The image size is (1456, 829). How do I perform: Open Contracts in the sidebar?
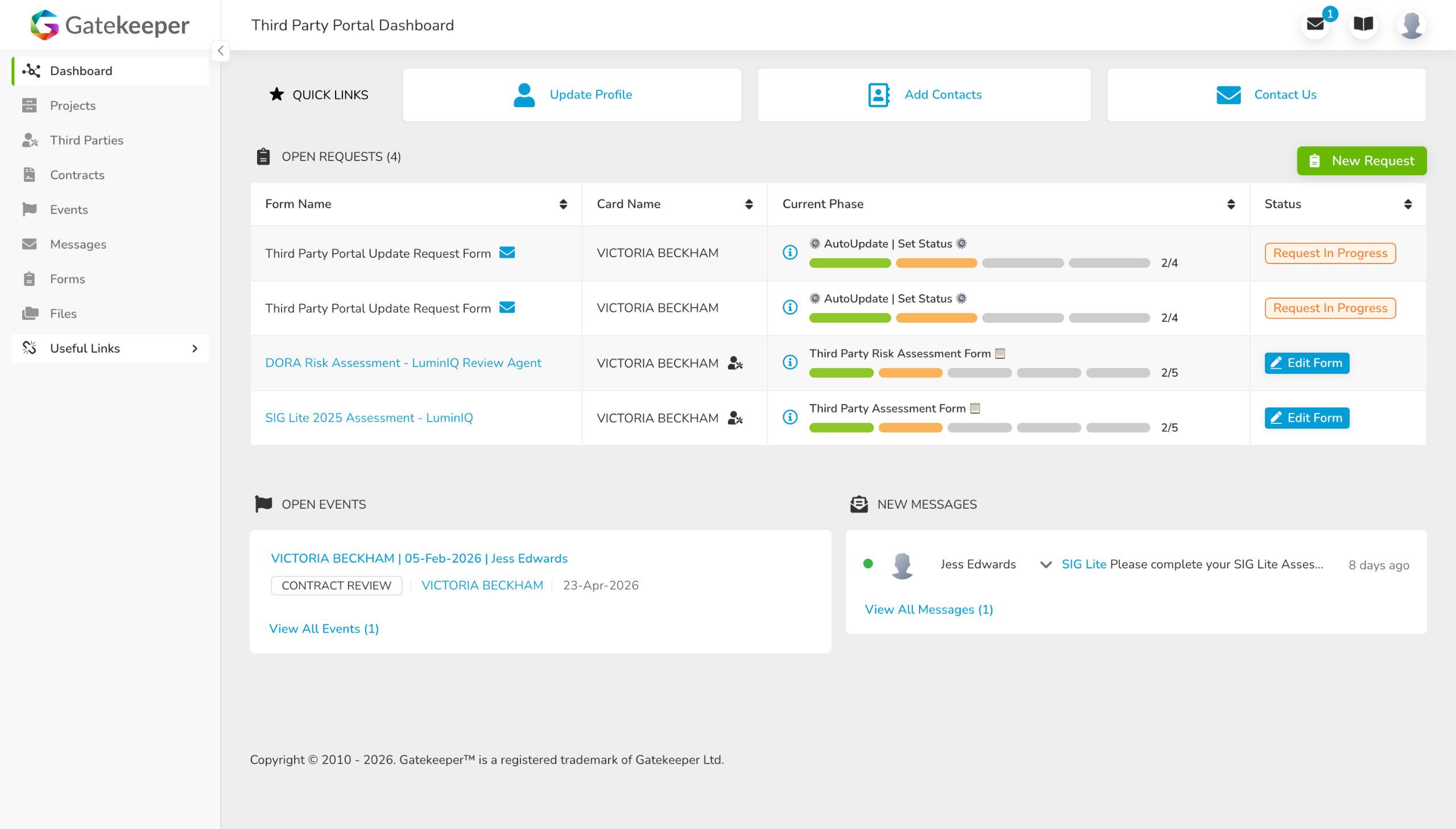[x=77, y=175]
